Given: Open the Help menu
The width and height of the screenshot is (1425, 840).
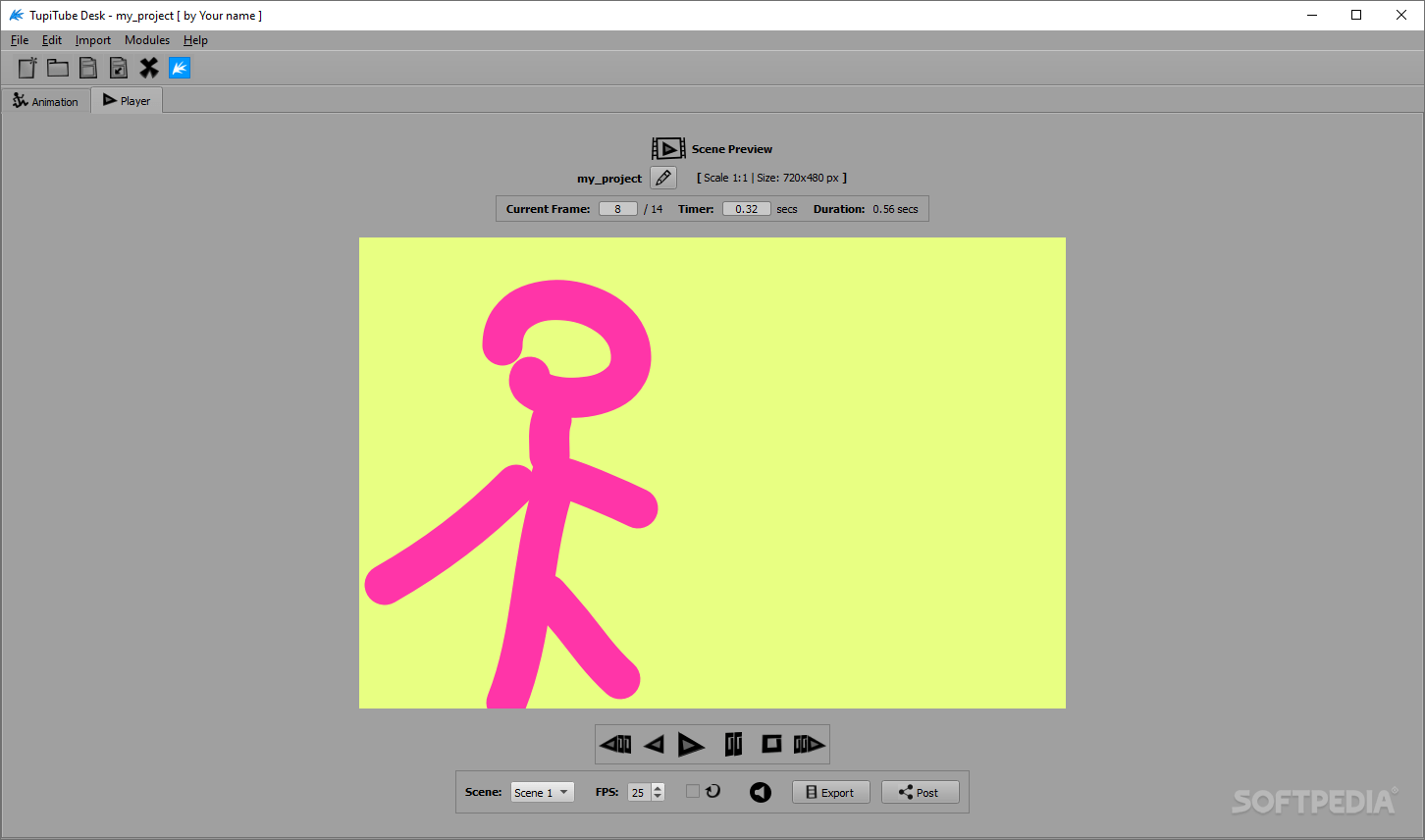Looking at the screenshot, I should pos(195,40).
